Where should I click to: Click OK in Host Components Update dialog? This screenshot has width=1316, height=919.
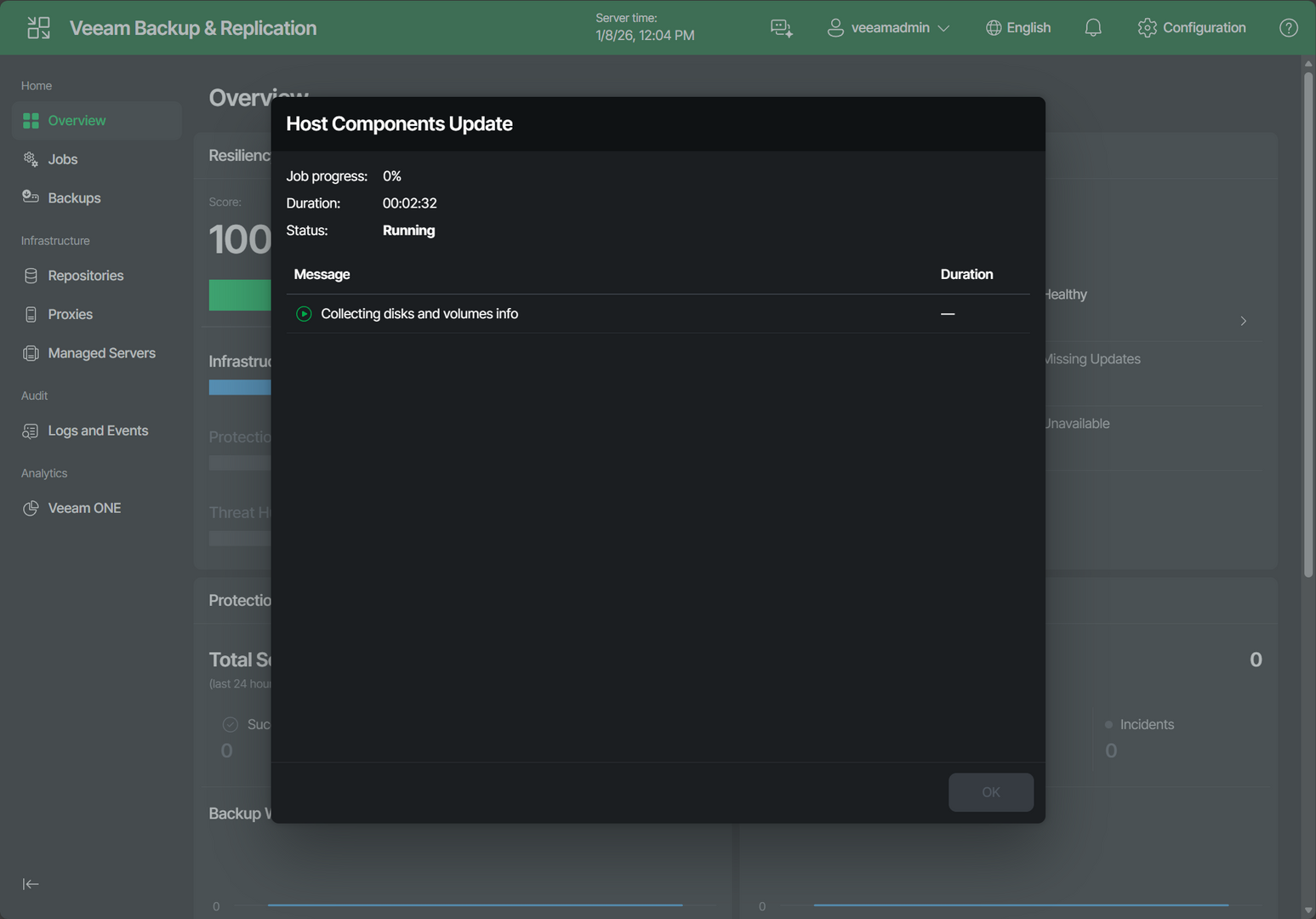[991, 792]
